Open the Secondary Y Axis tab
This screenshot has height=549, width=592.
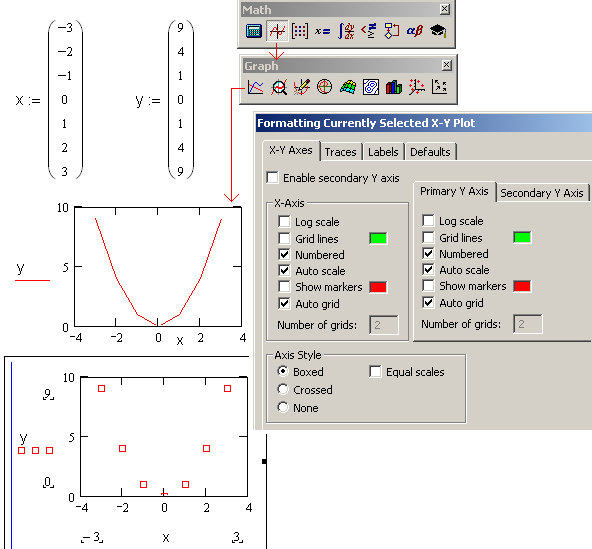[542, 193]
